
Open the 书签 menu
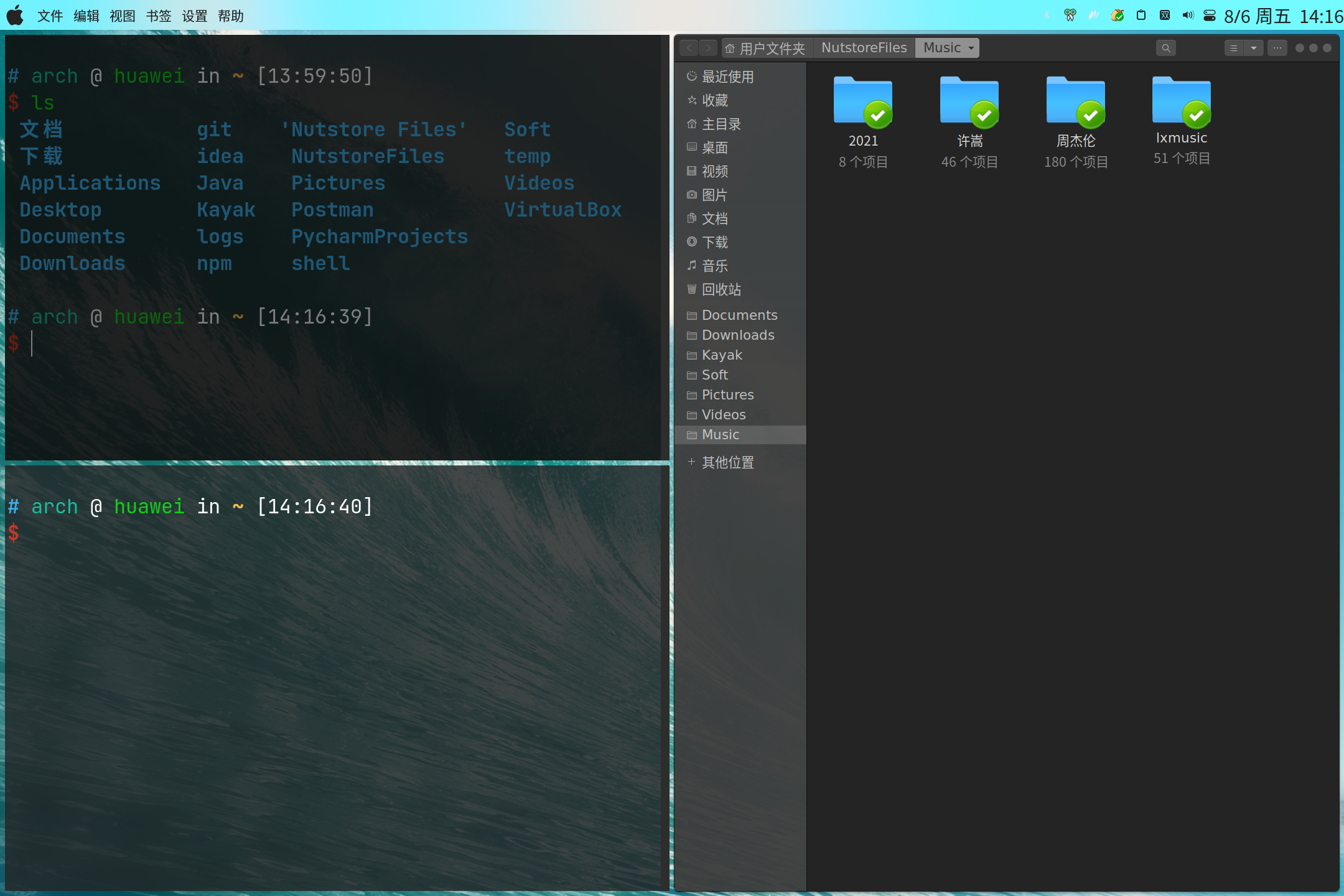[x=158, y=16]
